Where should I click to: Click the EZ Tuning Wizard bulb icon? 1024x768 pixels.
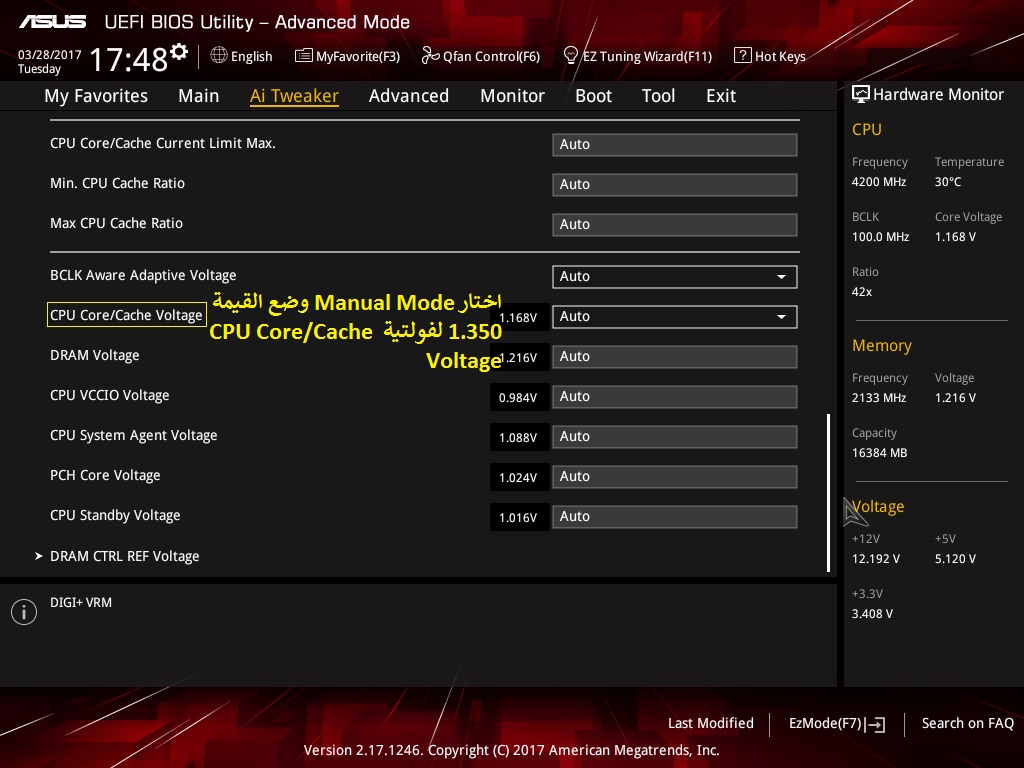(x=570, y=56)
